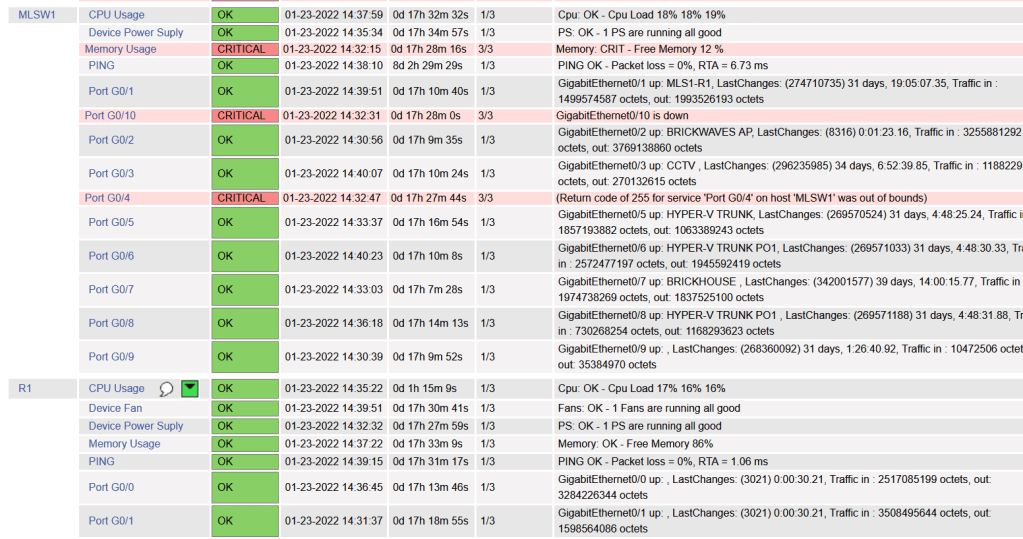This screenshot has height=539, width=1023.
Task: Click the CRITICAL status cell for Memory Usage
Action: tap(242, 49)
